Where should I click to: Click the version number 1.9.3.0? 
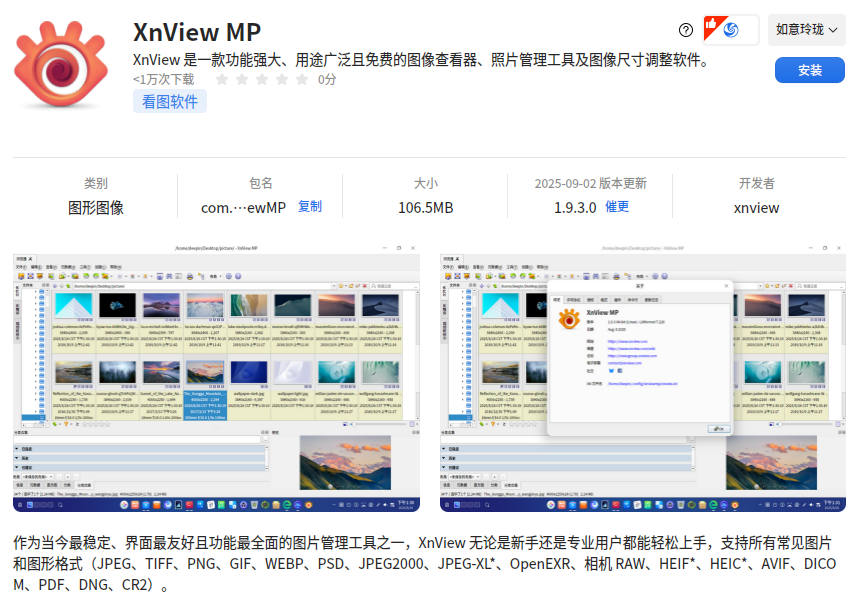click(x=575, y=208)
